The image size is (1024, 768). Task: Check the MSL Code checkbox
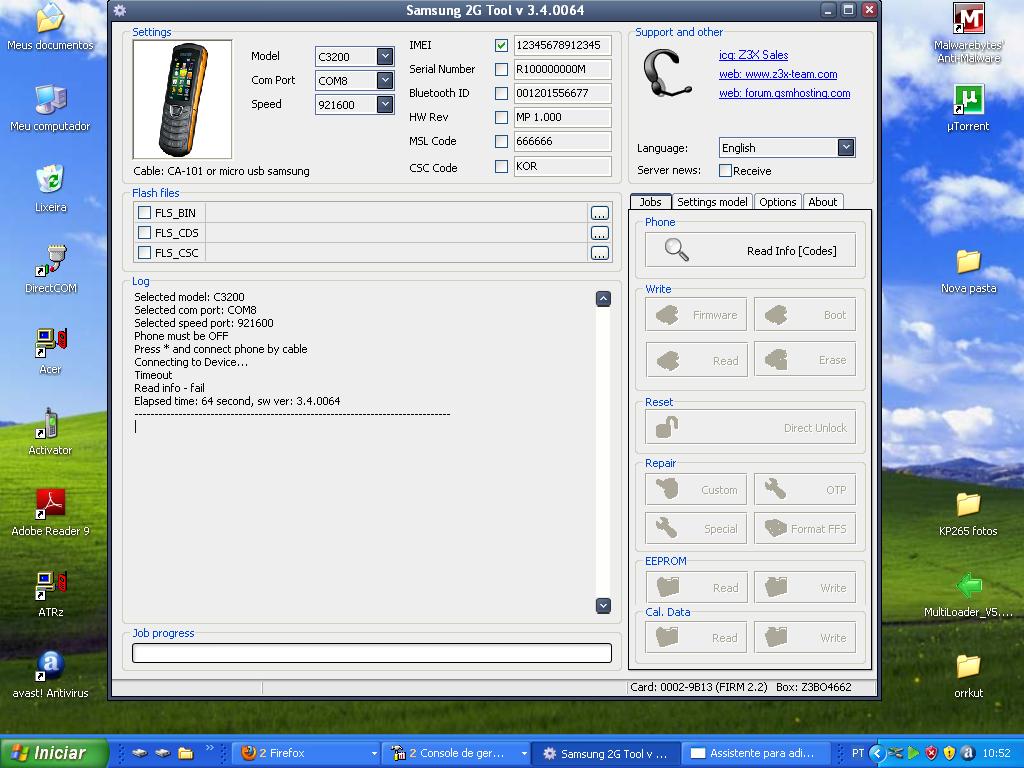(501, 141)
